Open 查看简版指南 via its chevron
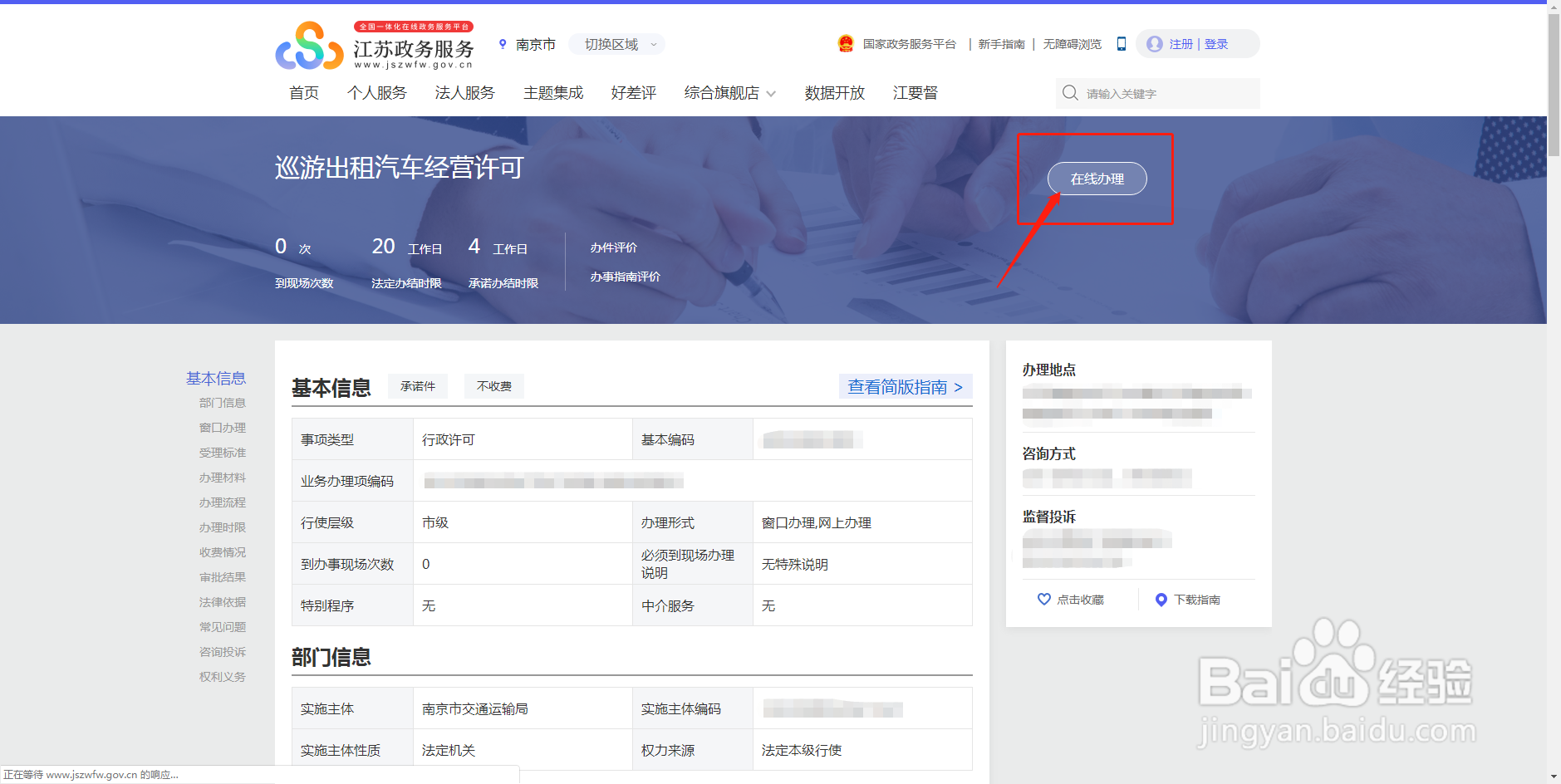This screenshot has height=784, width=1561. tap(959, 387)
